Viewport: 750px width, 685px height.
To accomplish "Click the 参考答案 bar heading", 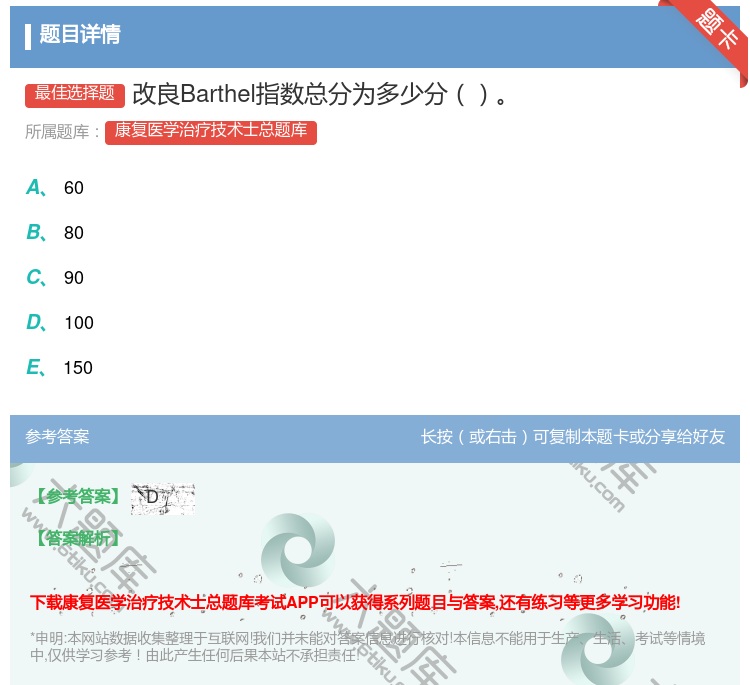I will pos(57,437).
